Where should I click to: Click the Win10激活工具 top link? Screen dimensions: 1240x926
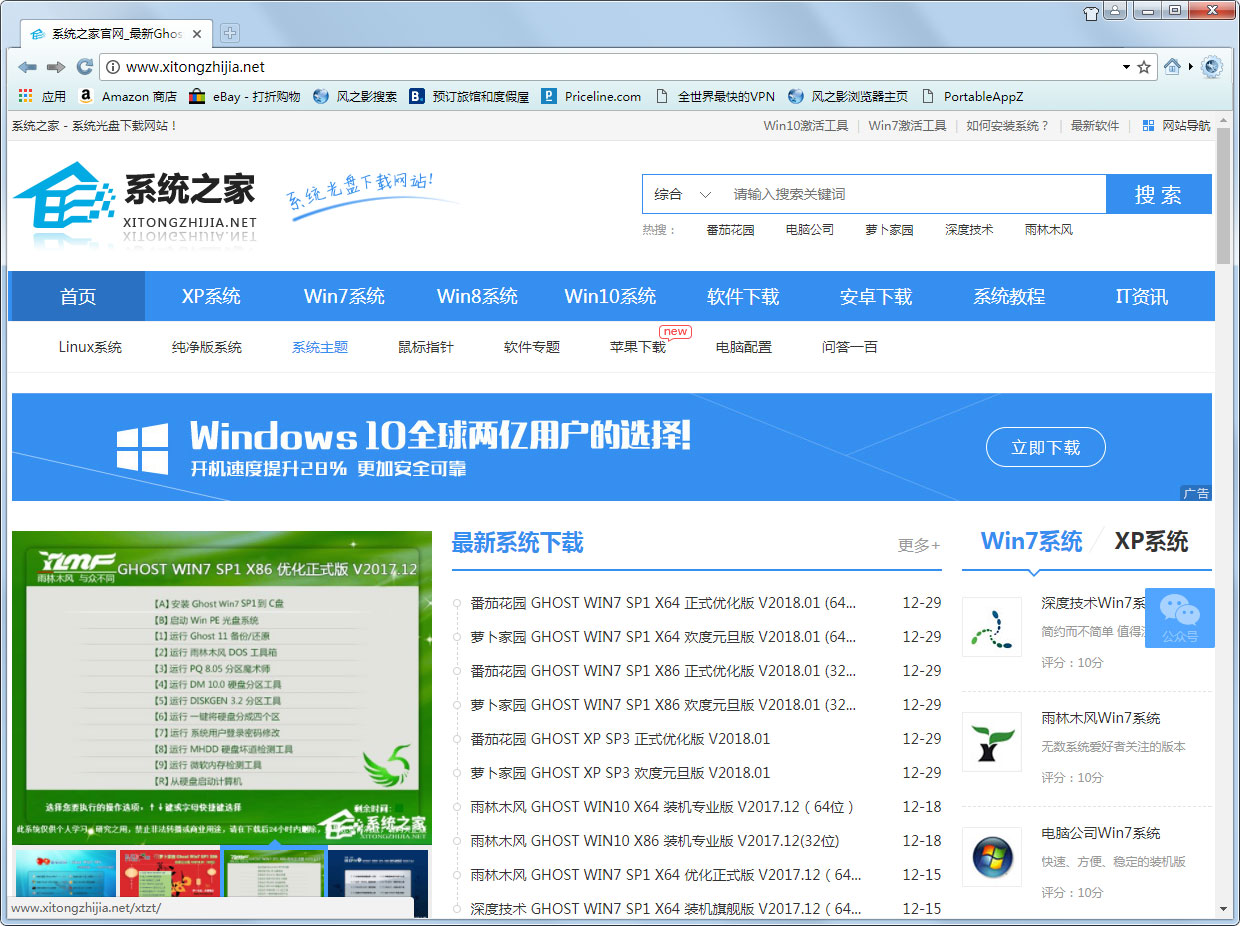(806, 126)
